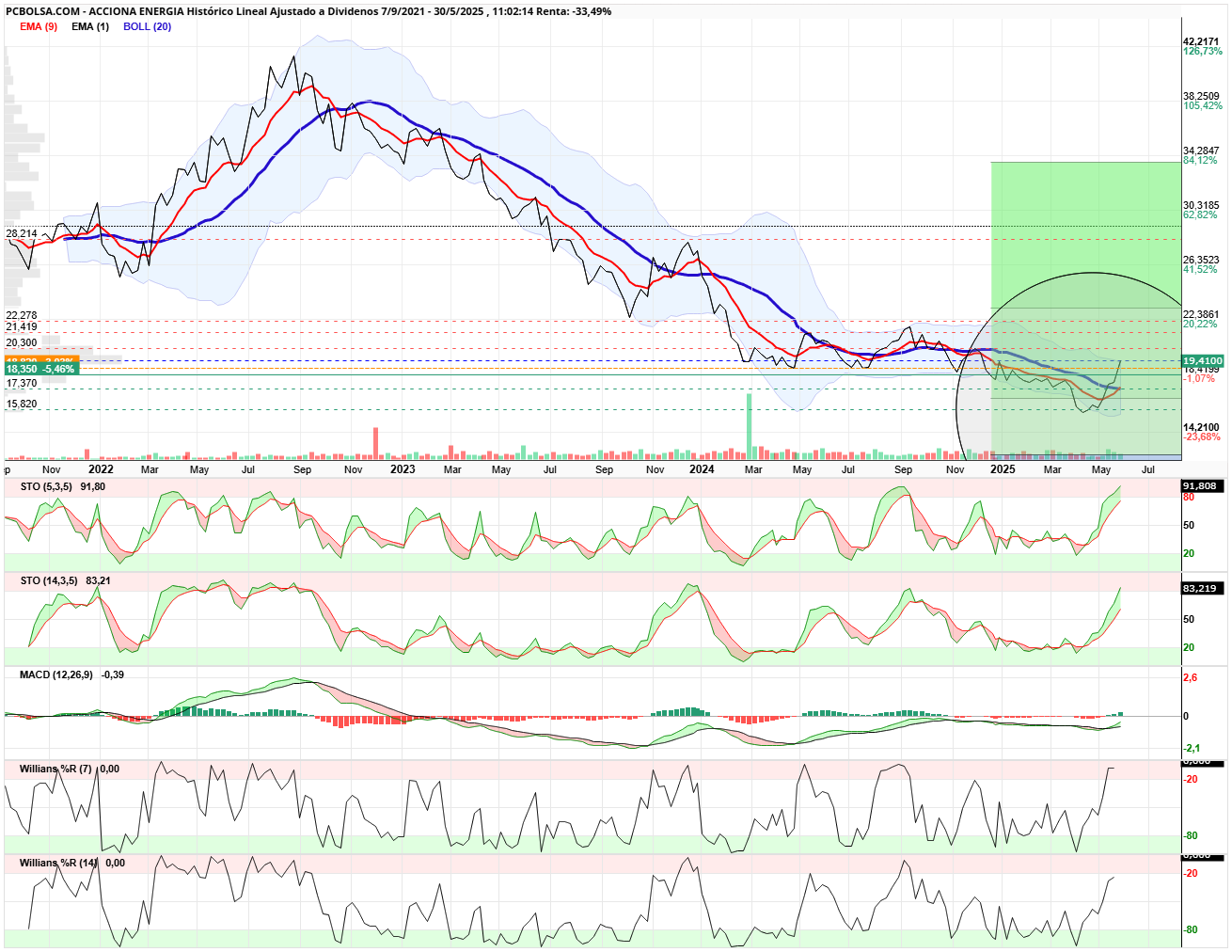The image size is (1232, 952).
Task: Click the 34,2847 price axis label
Action: pos(1201,151)
